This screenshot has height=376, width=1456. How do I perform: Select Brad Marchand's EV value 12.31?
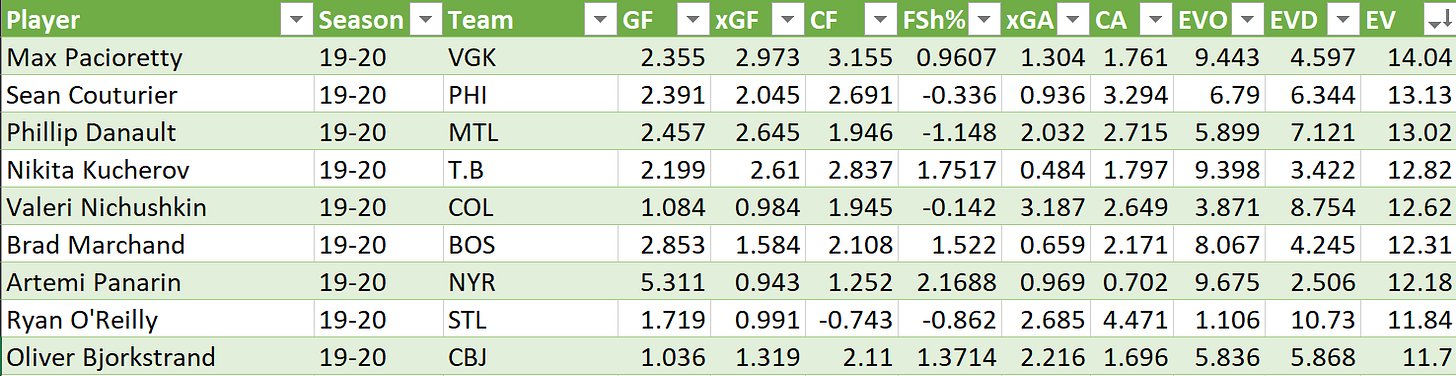1409,245
